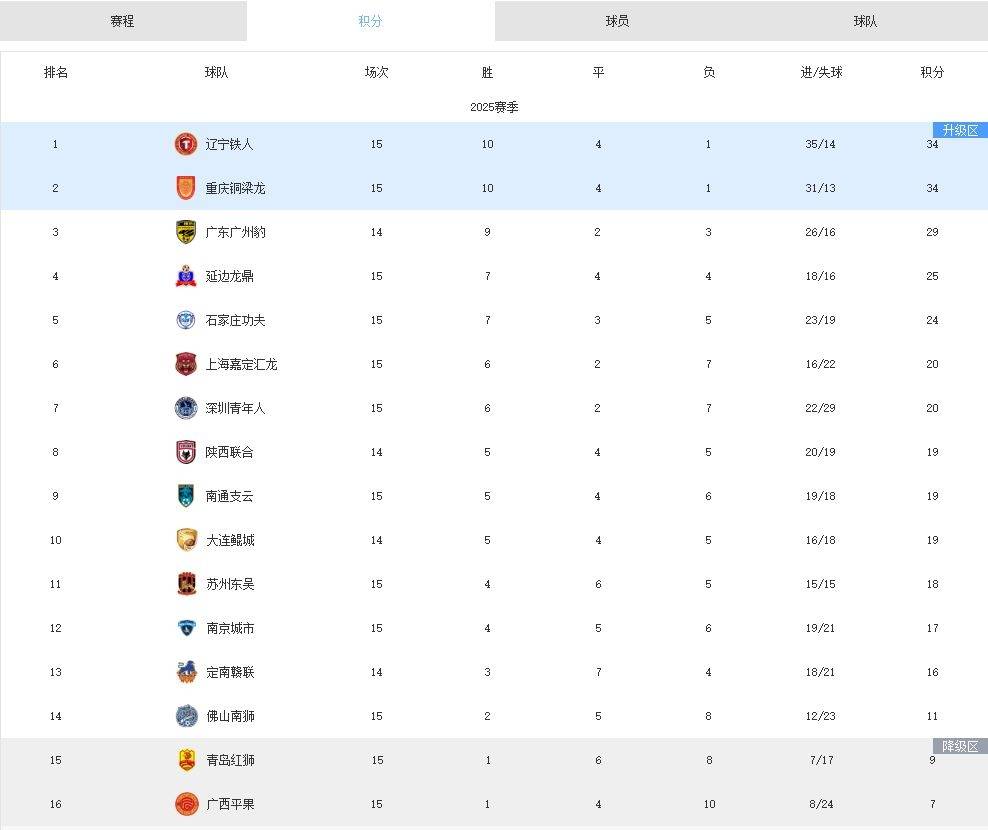Open the 球员 tab
Viewport: 988px width, 830px height.
point(618,21)
